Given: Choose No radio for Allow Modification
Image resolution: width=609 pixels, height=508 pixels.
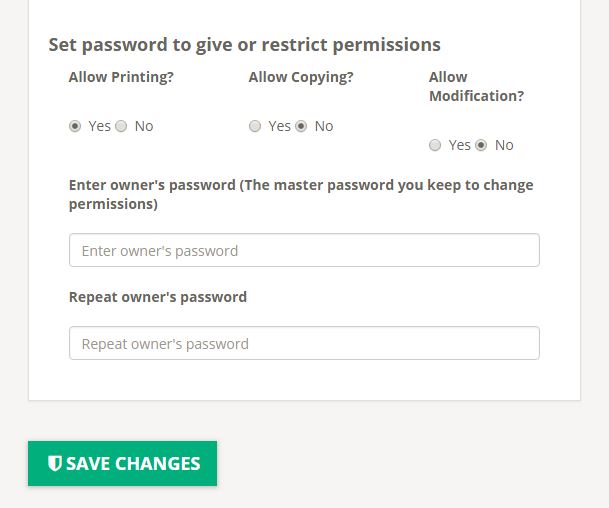Looking at the screenshot, I should click(x=481, y=145).
